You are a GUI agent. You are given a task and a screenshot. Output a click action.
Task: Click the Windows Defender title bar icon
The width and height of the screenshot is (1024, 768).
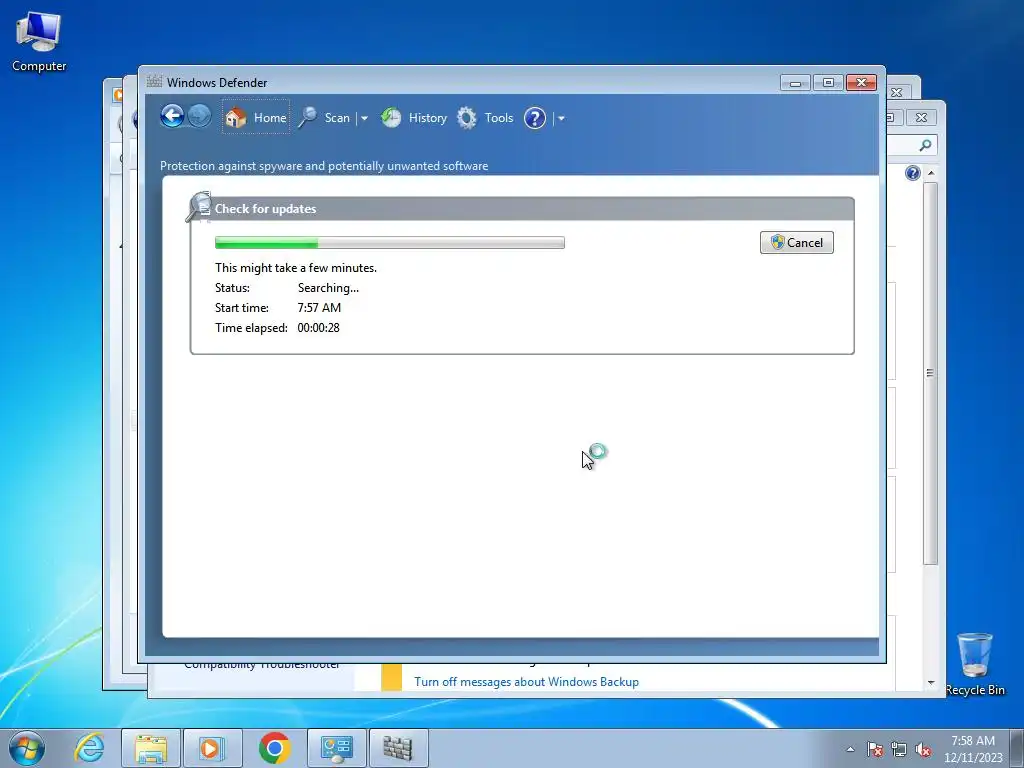(x=154, y=82)
